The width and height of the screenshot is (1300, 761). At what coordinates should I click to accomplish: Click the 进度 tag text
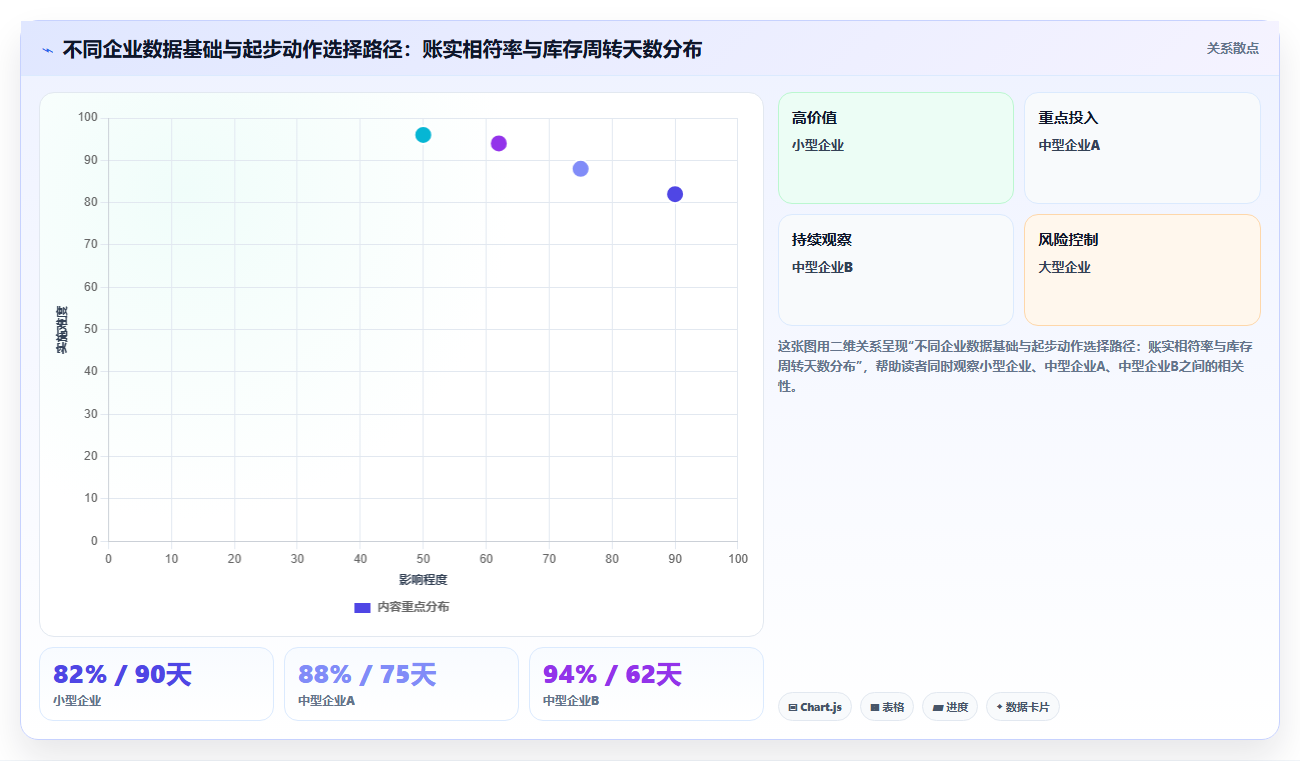pyautogui.click(x=957, y=707)
